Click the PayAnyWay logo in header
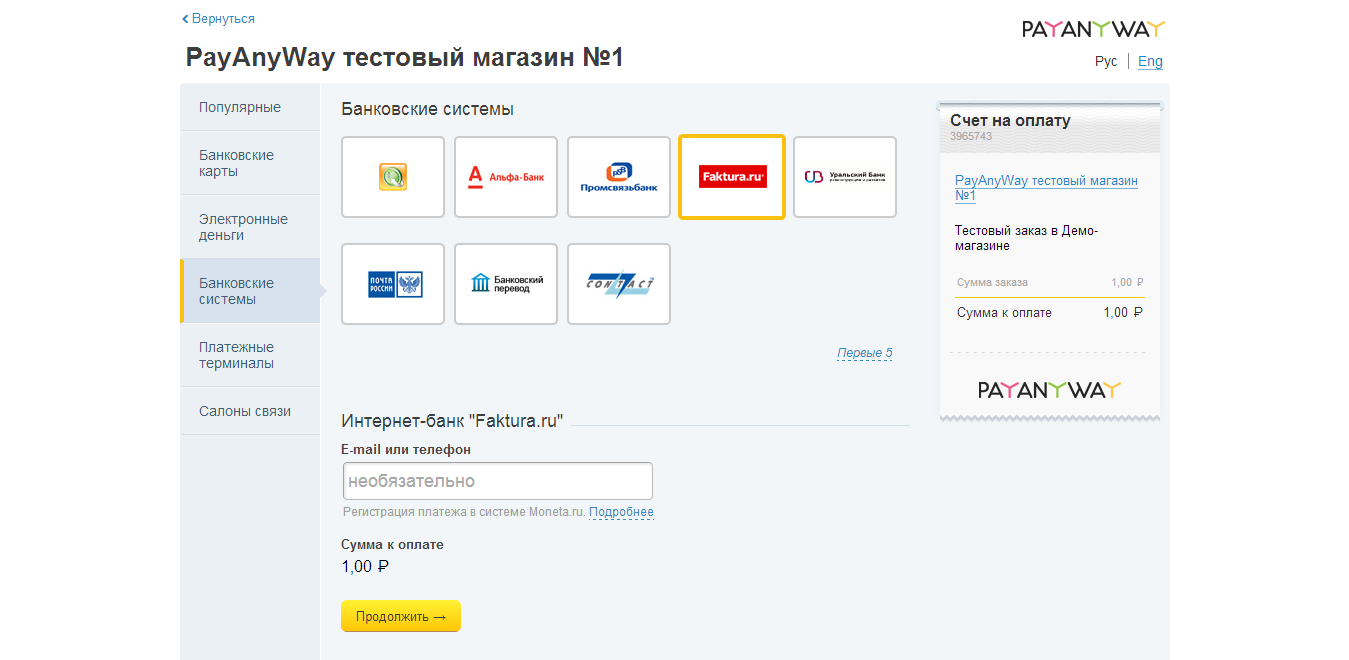1349x660 pixels. (x=1093, y=29)
